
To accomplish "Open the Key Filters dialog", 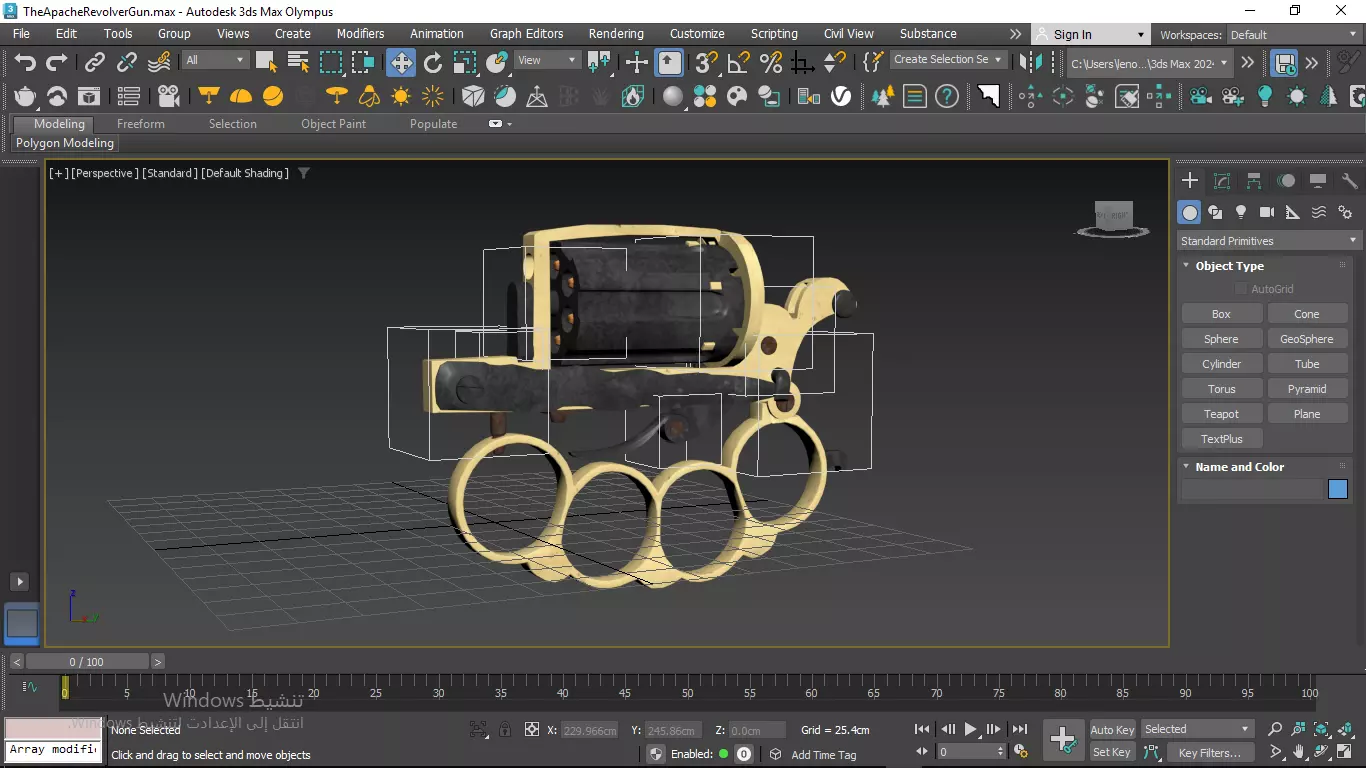I will click(1209, 752).
